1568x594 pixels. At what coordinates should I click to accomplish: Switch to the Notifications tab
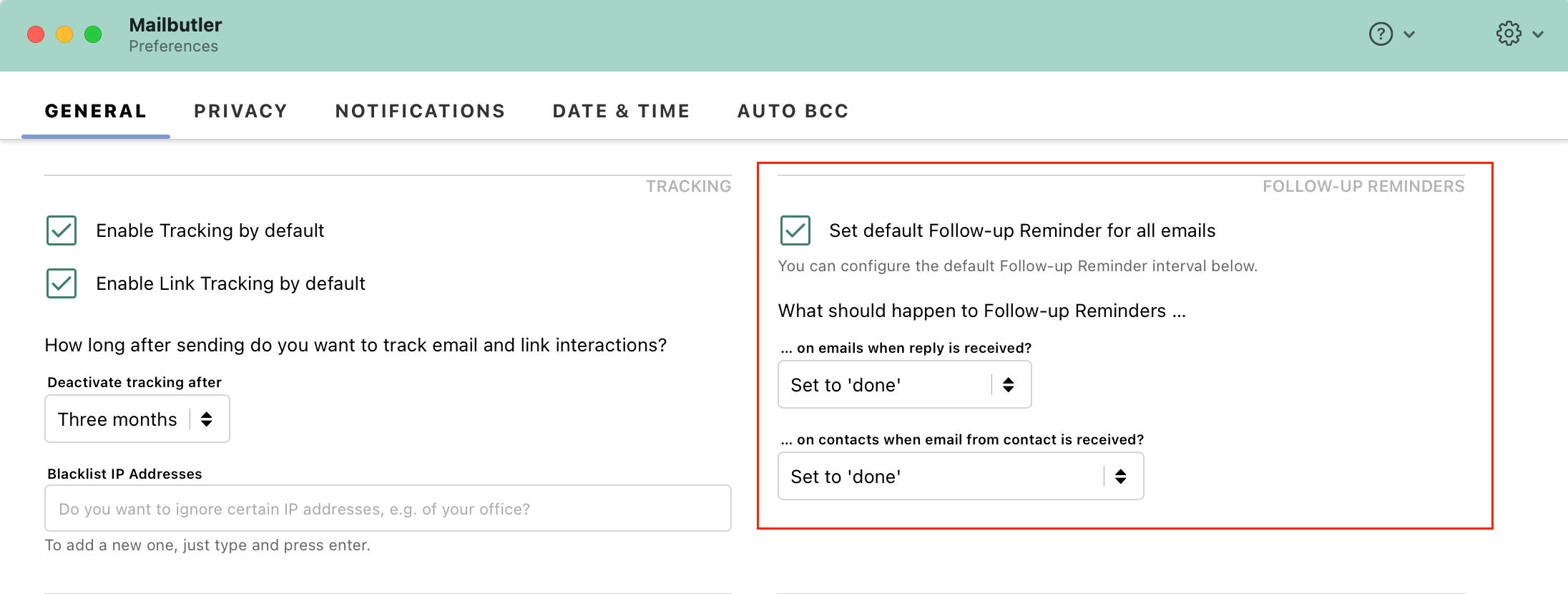(x=420, y=111)
